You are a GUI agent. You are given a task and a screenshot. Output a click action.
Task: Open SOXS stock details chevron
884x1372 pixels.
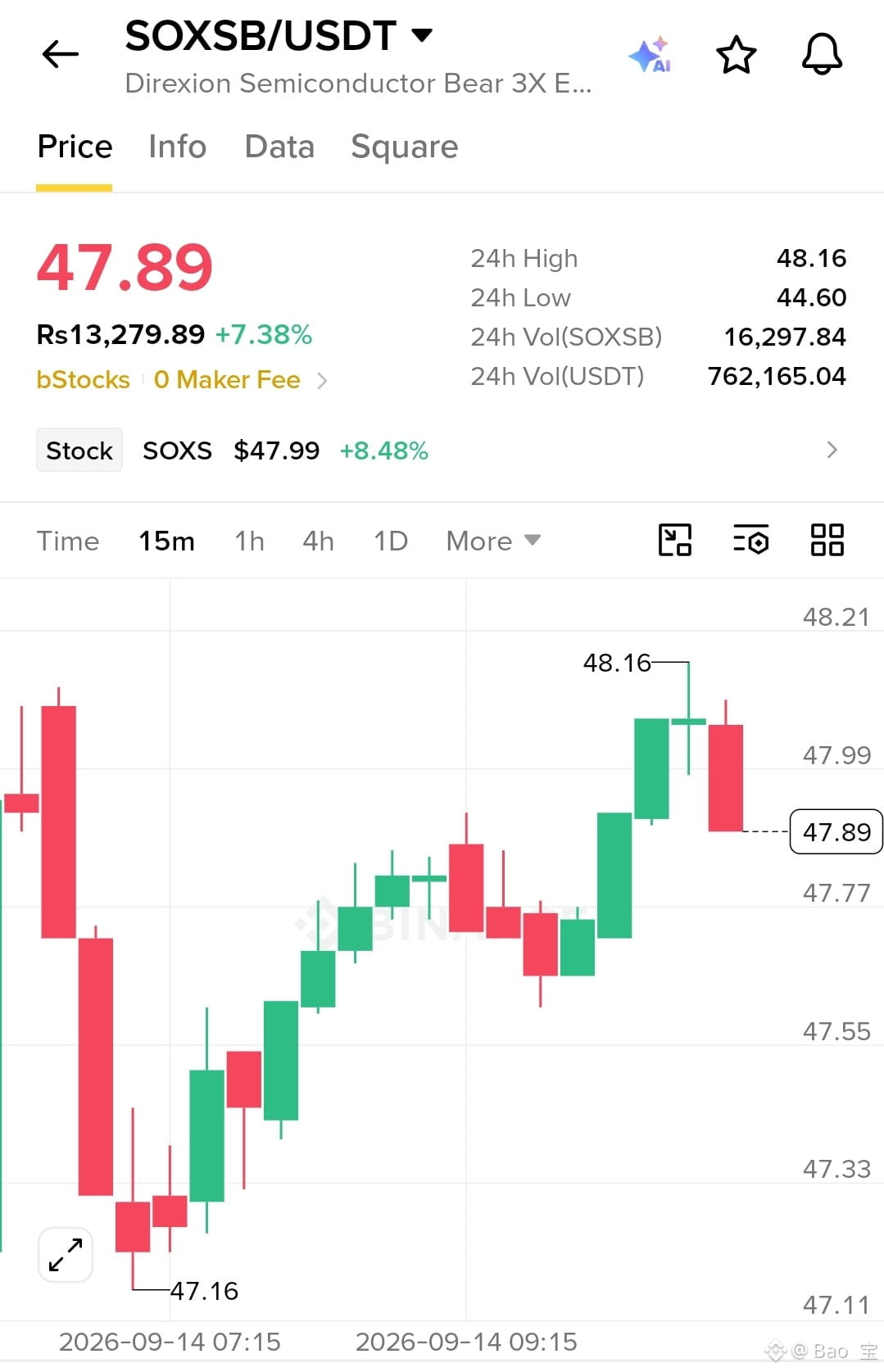[832, 450]
